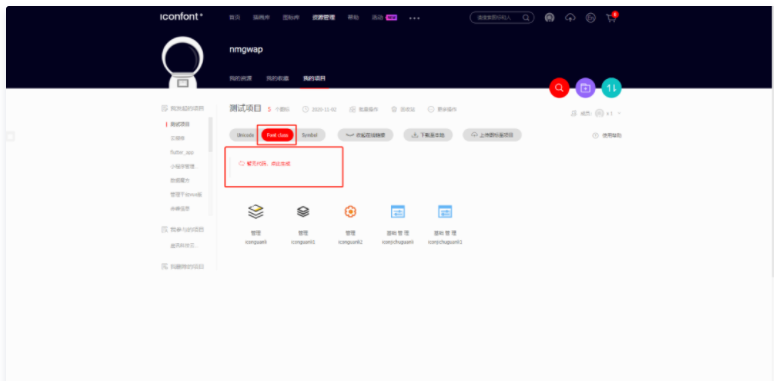Click the teal sort floating button

[612, 88]
